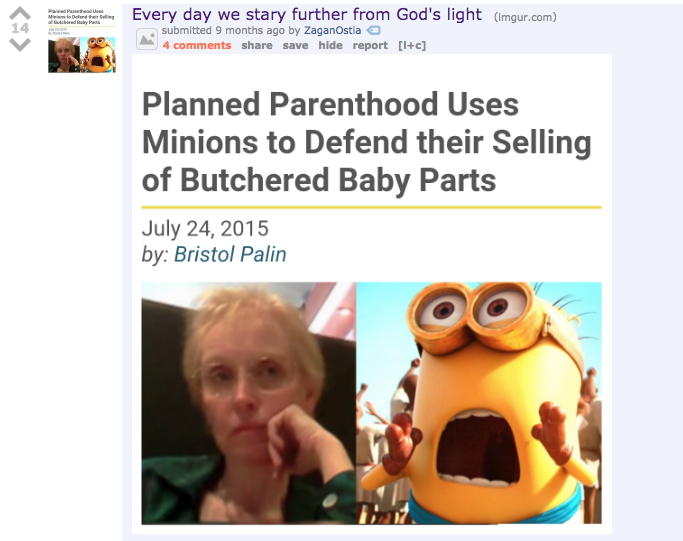Open ZaganOstia's user profile

pyautogui.click(x=332, y=30)
